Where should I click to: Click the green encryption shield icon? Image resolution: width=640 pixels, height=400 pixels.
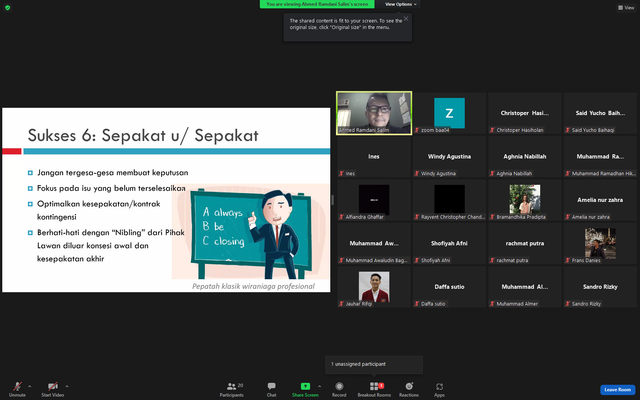pyautogui.click(x=7, y=7)
